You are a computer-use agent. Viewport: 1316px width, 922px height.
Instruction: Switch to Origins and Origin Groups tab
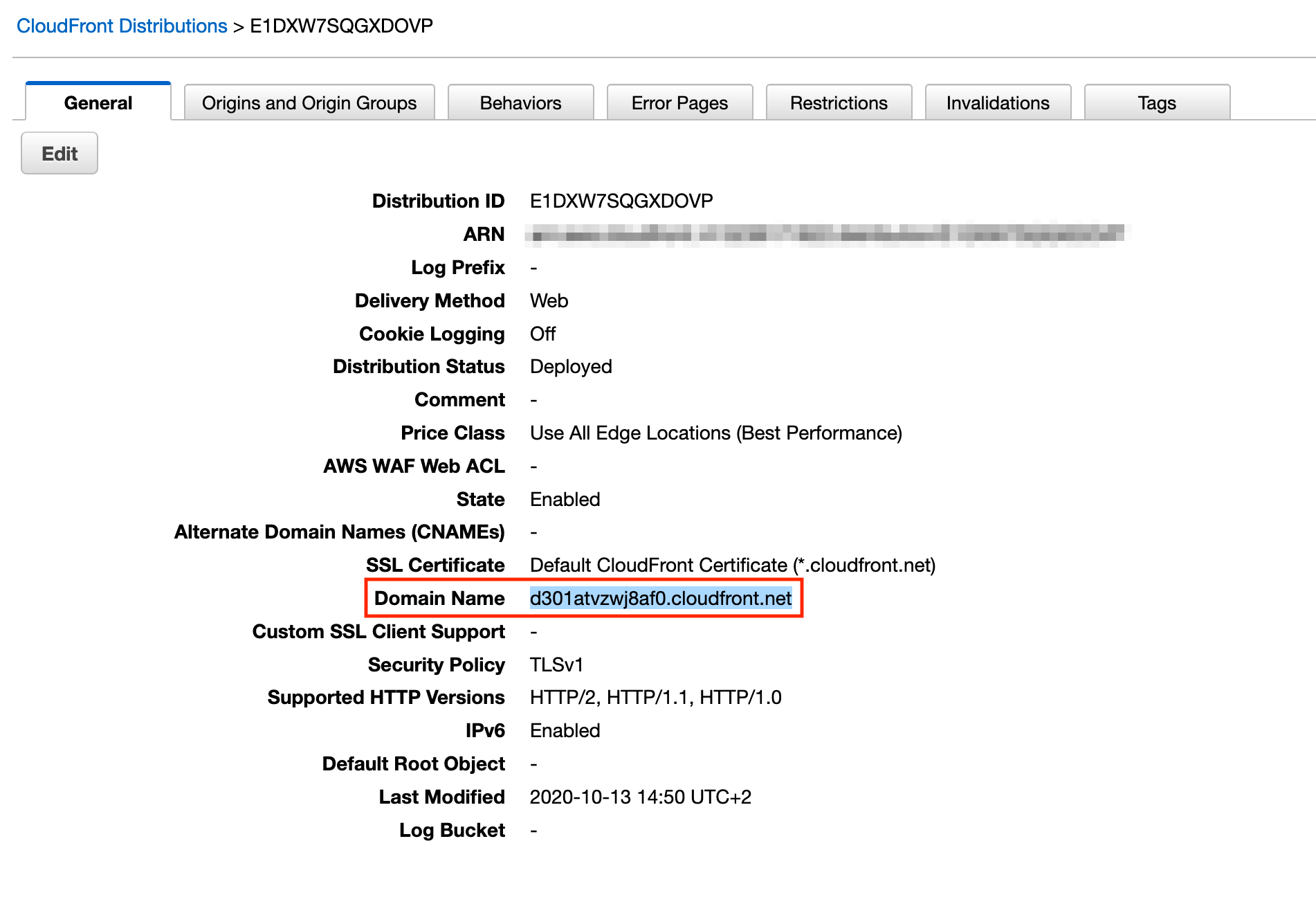309,103
